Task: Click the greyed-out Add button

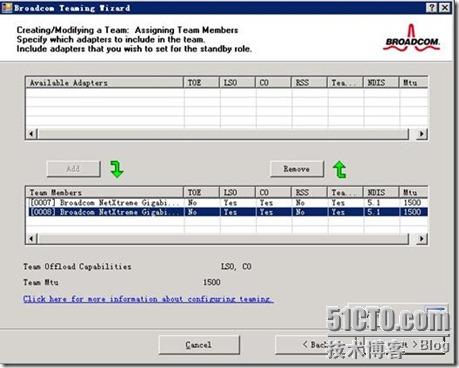Action: click(x=74, y=169)
